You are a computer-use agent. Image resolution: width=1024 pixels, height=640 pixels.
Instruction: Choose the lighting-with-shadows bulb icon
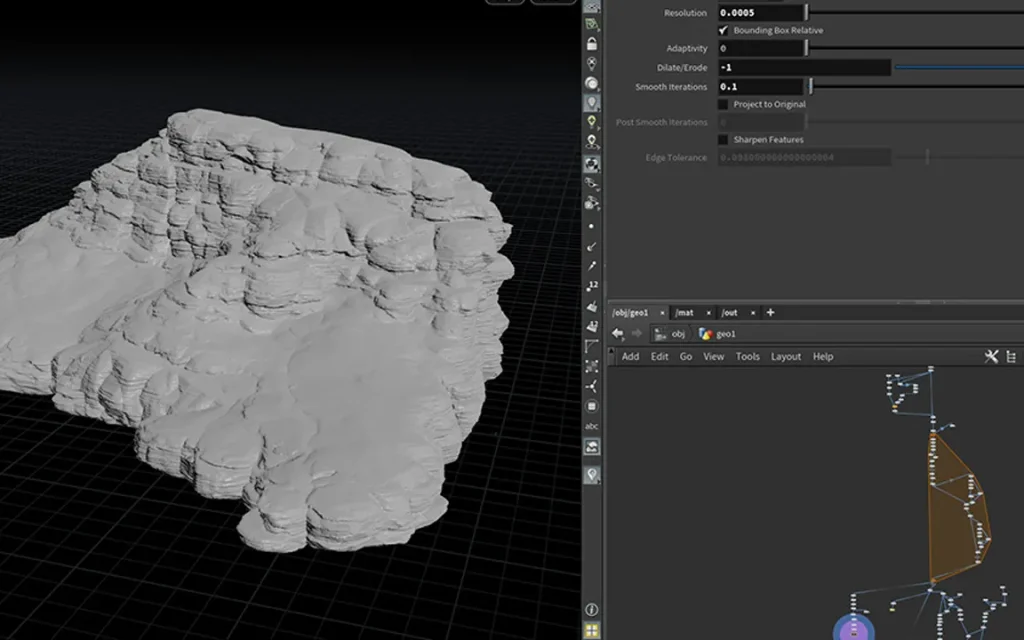[x=592, y=142]
